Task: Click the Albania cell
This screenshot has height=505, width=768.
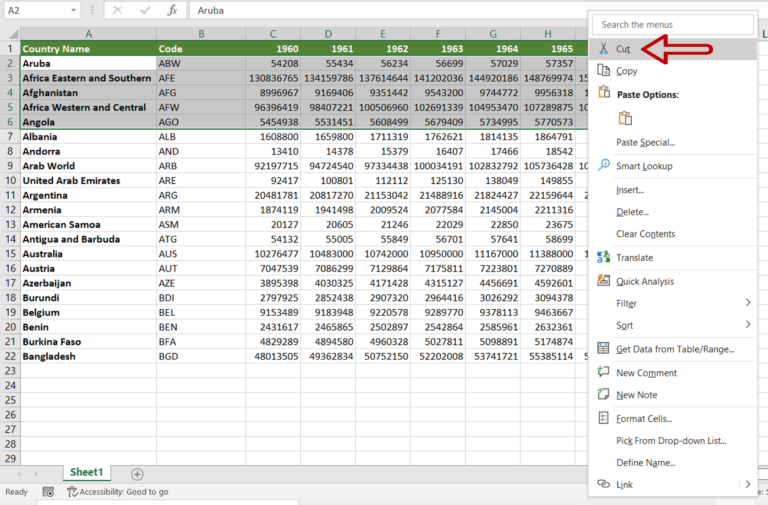Action: tap(88, 137)
